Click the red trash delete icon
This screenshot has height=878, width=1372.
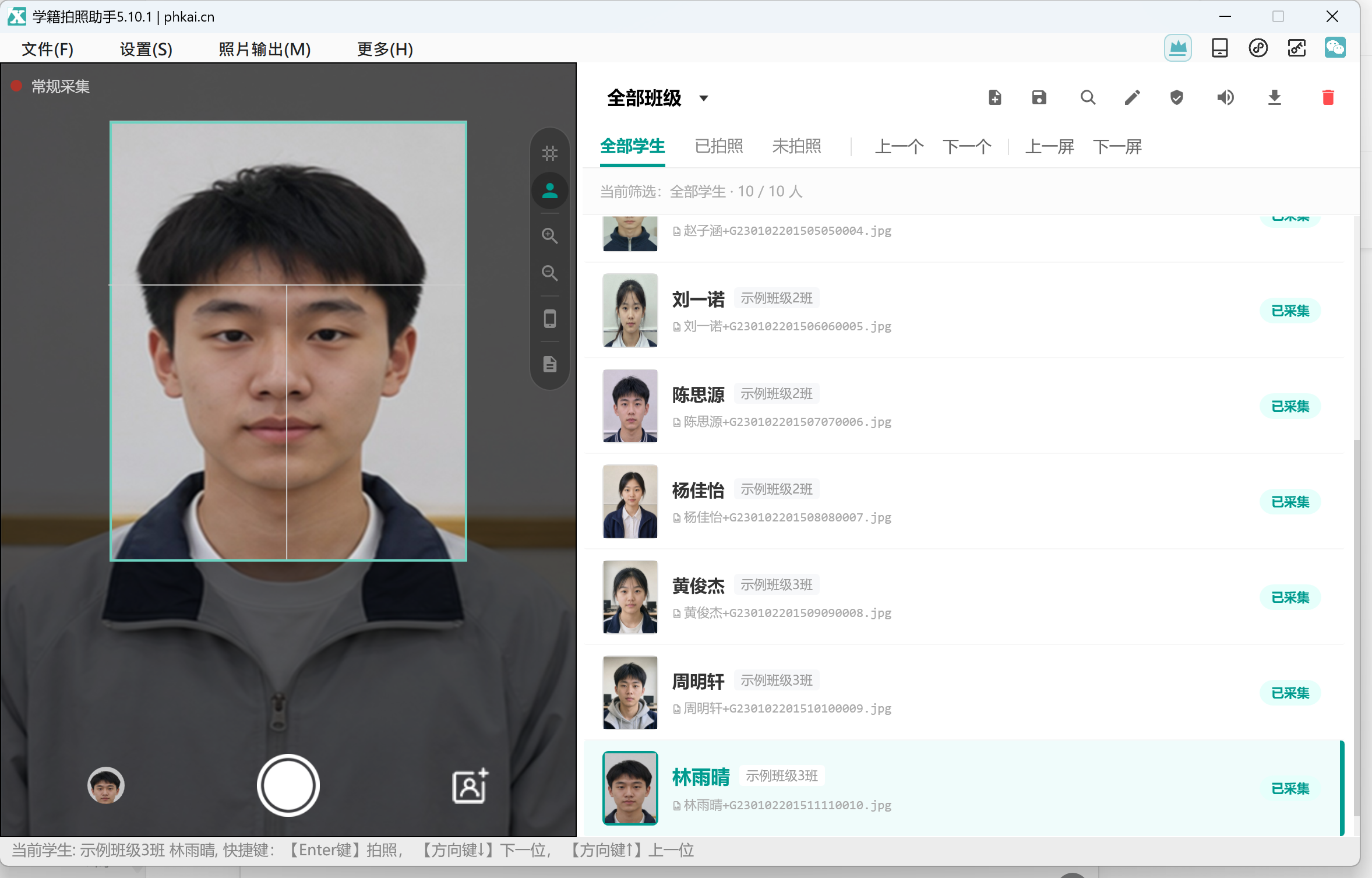[1328, 97]
